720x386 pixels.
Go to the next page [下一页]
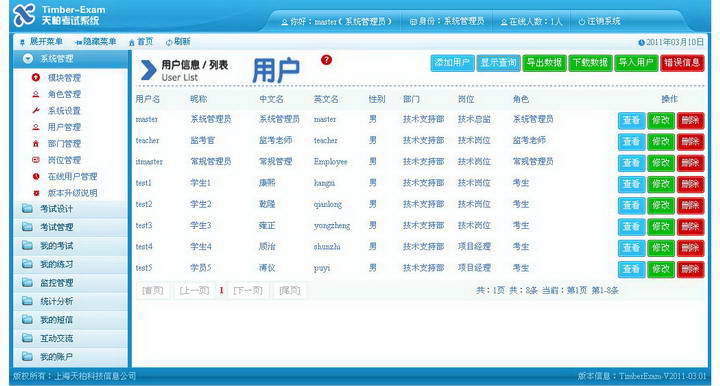tap(248, 291)
